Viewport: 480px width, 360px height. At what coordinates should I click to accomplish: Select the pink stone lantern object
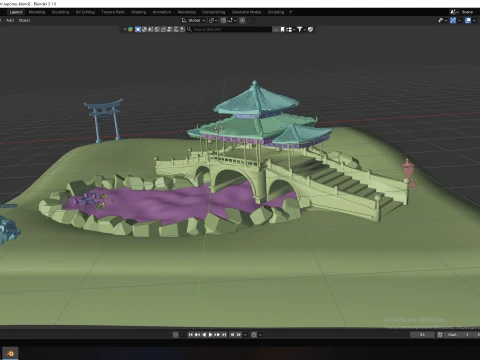[409, 173]
